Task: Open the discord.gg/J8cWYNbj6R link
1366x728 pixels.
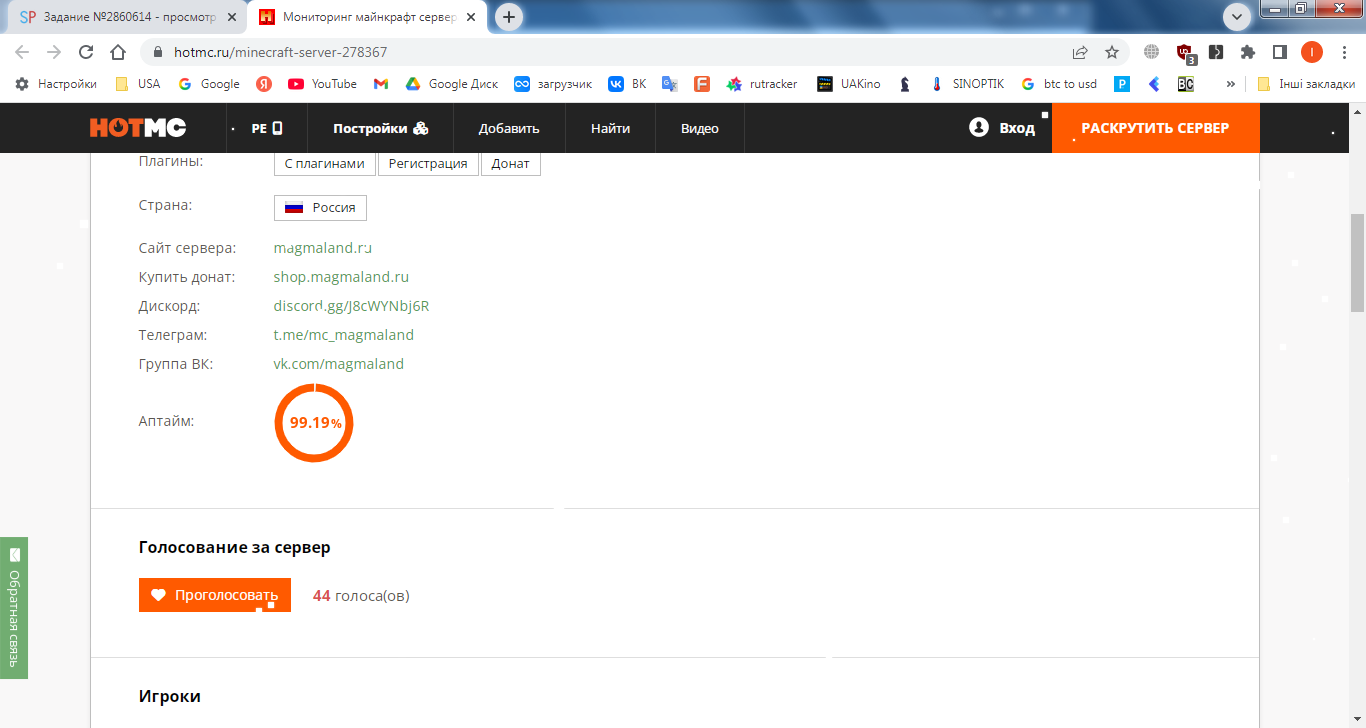Action: click(351, 306)
